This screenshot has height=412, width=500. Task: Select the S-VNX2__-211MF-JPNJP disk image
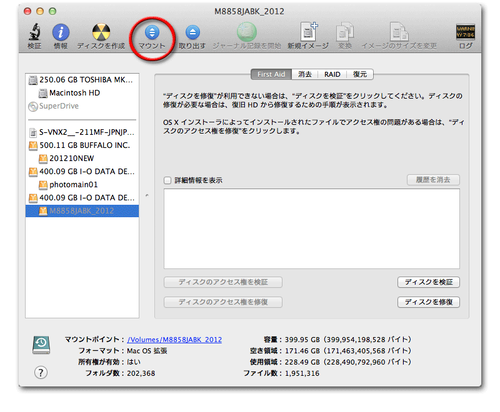(82, 132)
